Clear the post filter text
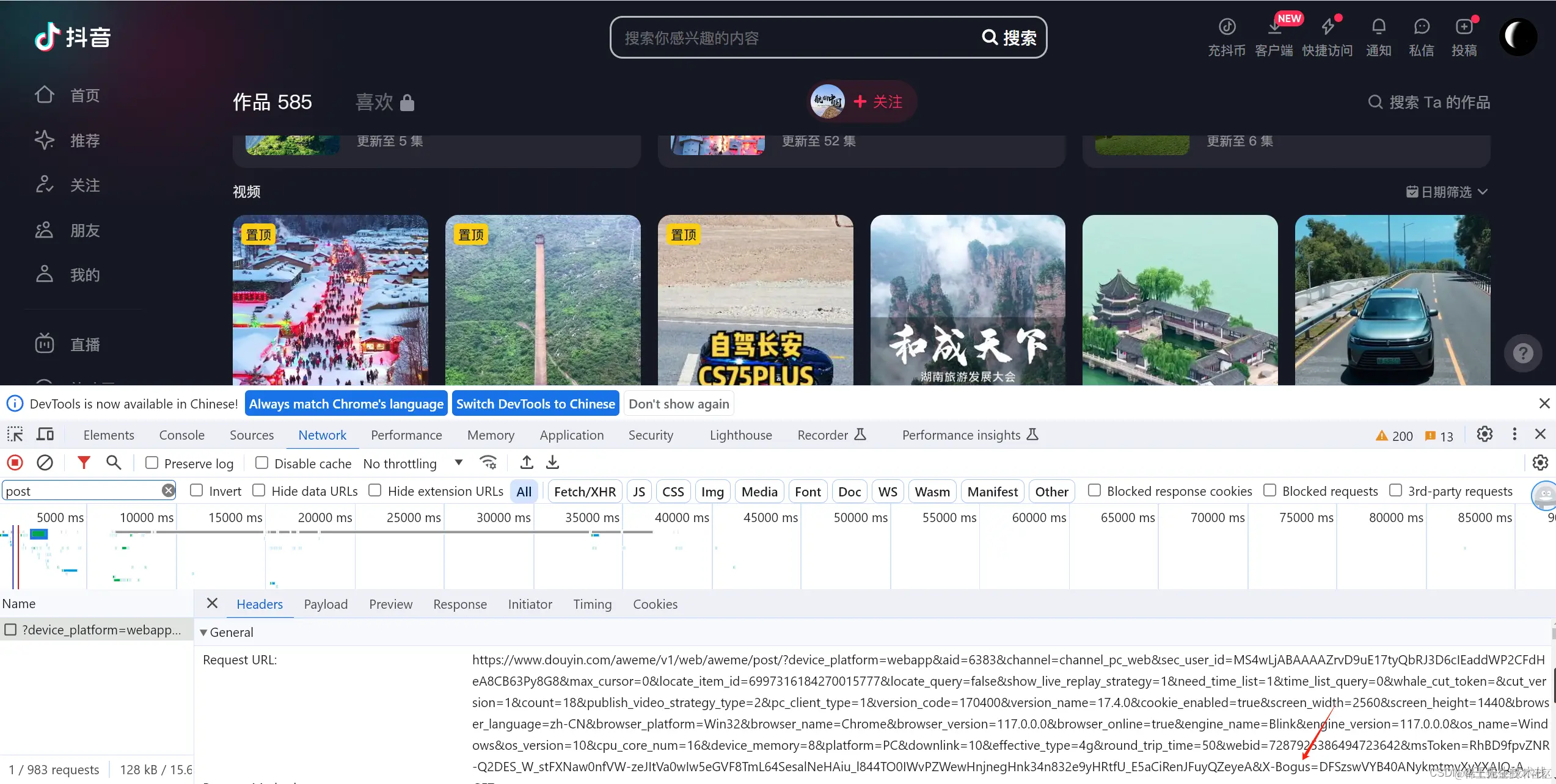1556x784 pixels. point(168,490)
